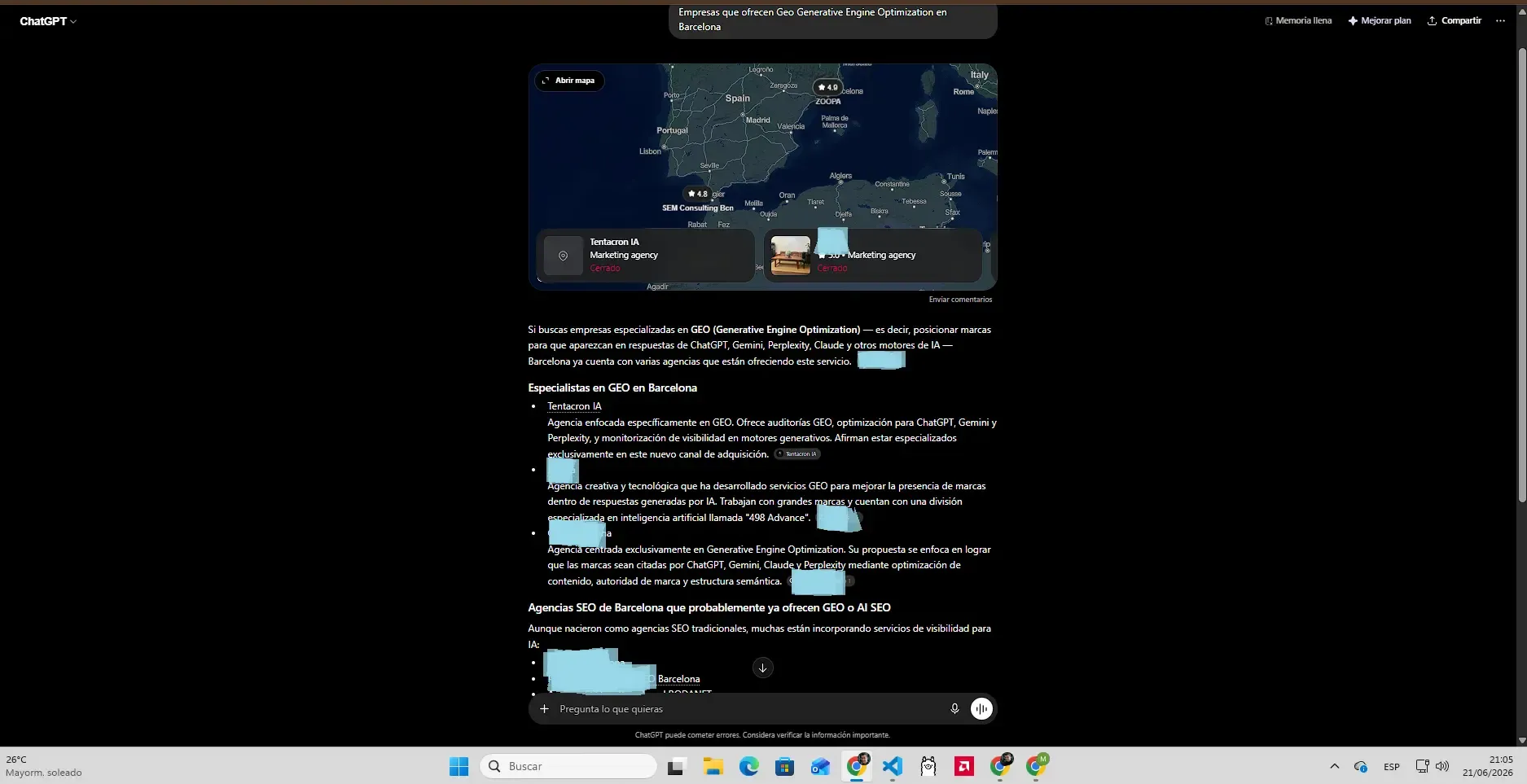The height and width of the screenshot is (784, 1527).
Task: Click the user prompt message bubble
Action: tap(833, 20)
